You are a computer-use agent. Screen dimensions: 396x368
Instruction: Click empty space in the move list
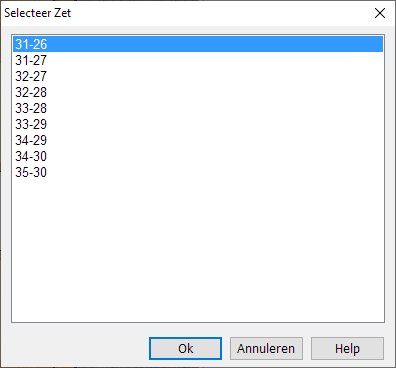(198, 250)
